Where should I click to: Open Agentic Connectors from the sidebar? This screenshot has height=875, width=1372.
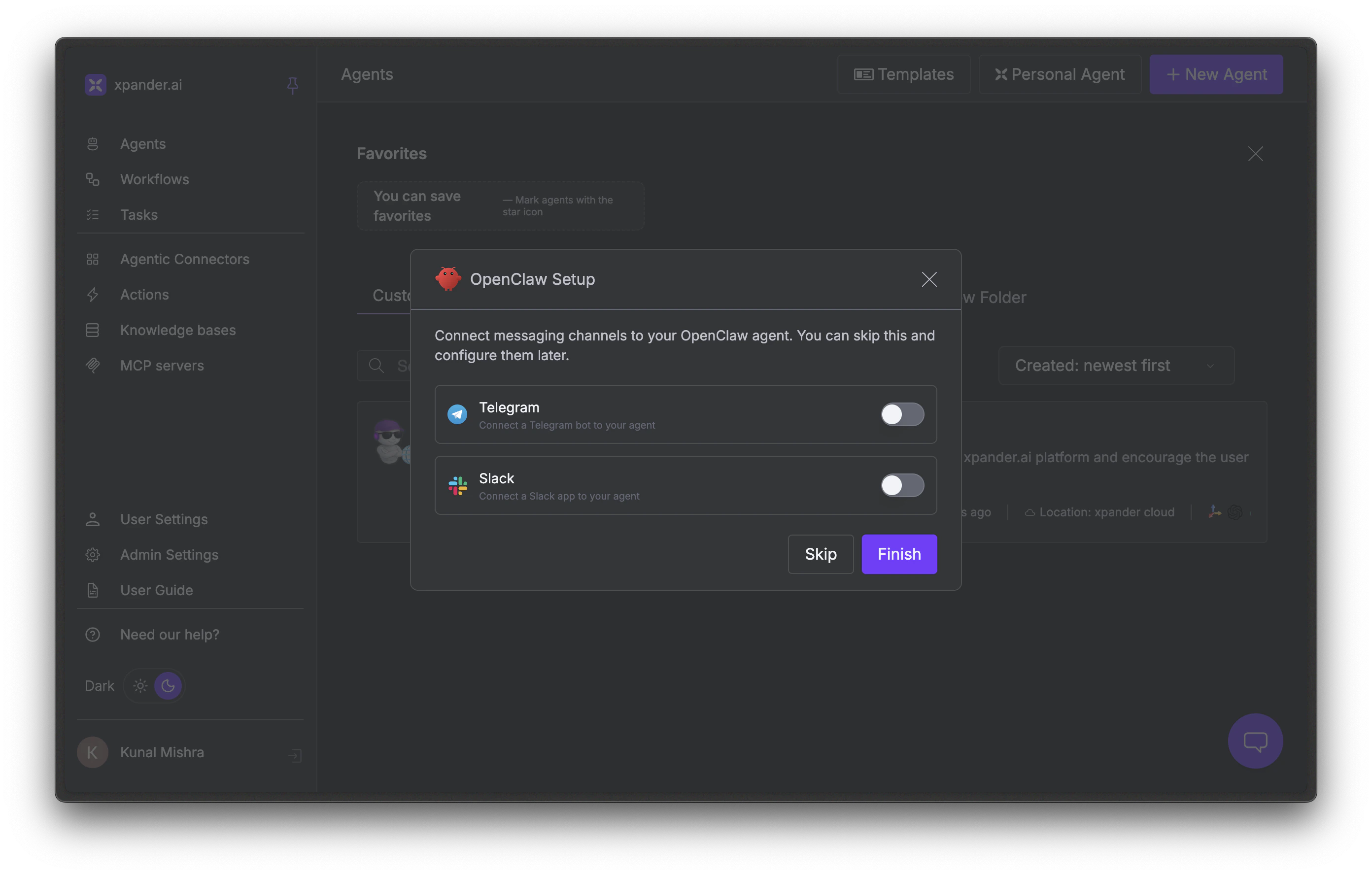[185, 259]
